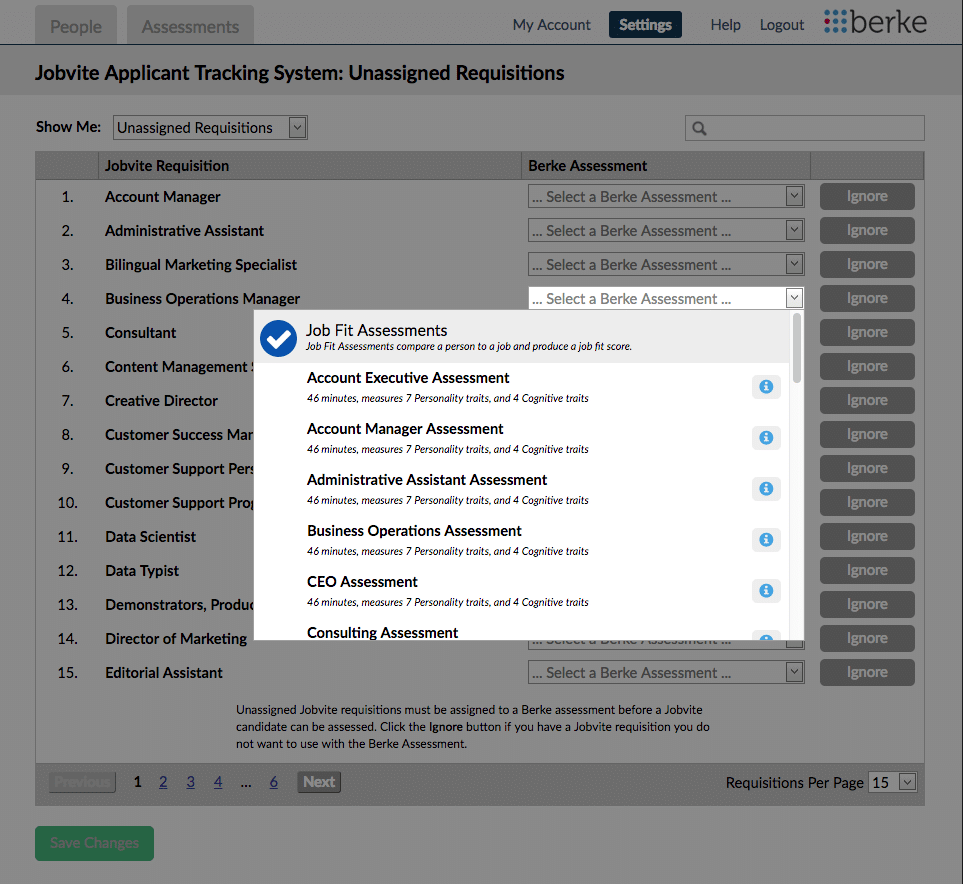Ignore the Editorial Assistant requisition
Screen dimensions: 963x884
pyautogui.click(x=866, y=672)
